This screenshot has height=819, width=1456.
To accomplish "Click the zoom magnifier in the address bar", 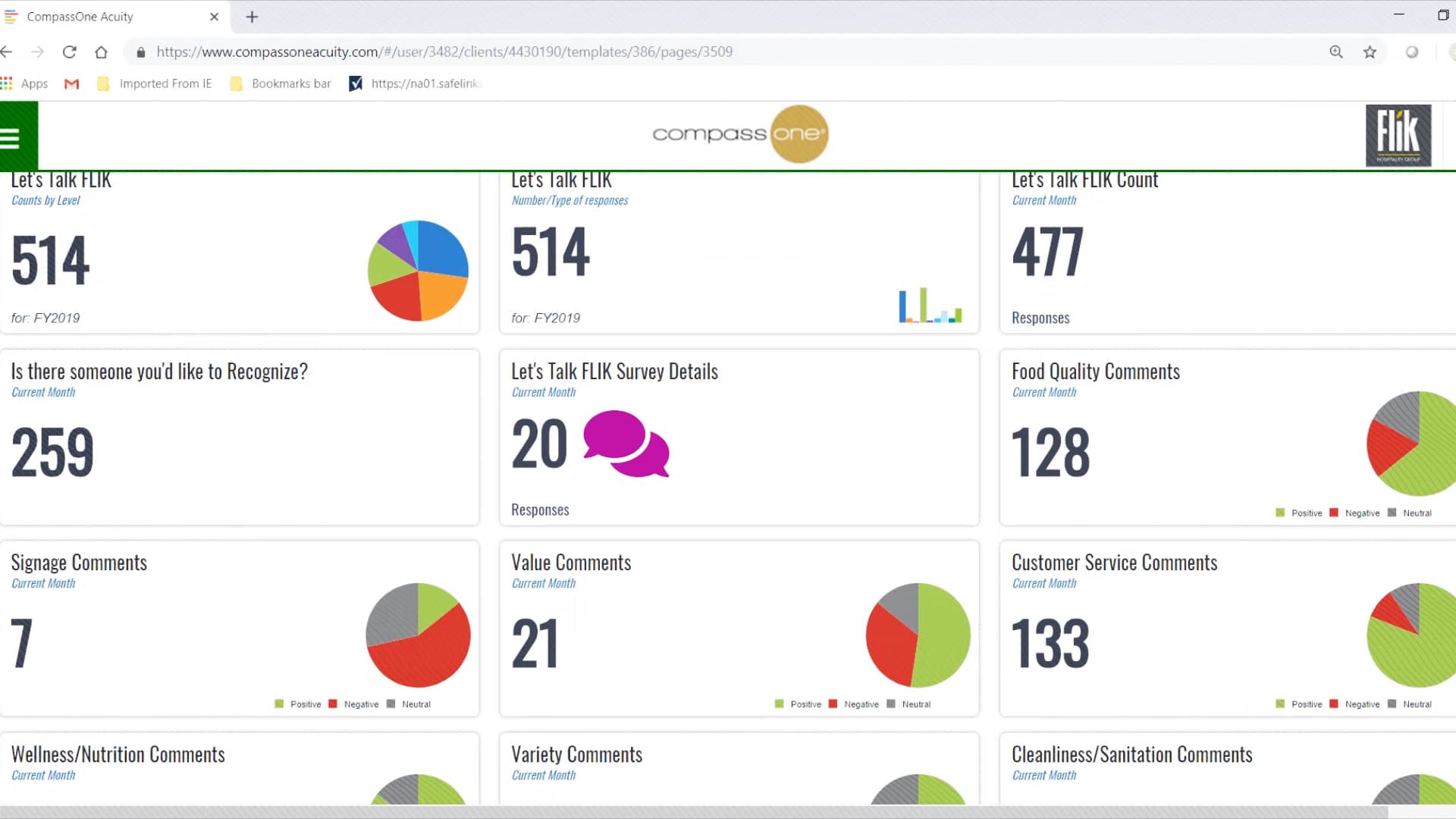I will pyautogui.click(x=1336, y=52).
